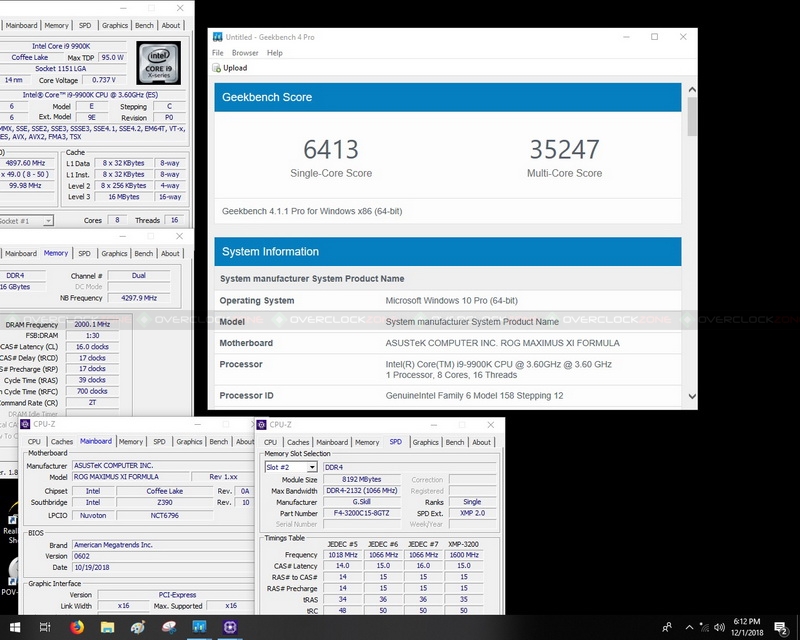
Task: Click the Geekbench 4 Pro title bar icon
Action: click(218, 37)
